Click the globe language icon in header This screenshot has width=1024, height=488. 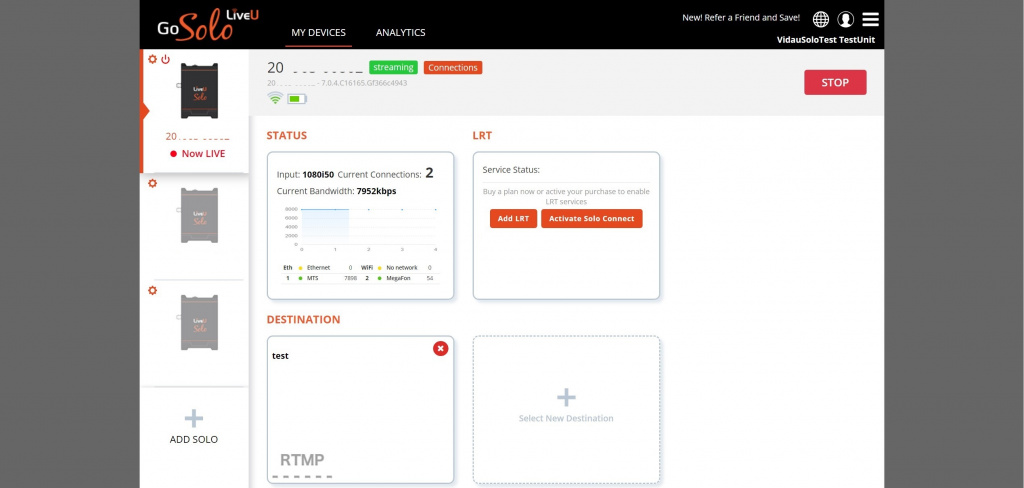click(821, 19)
